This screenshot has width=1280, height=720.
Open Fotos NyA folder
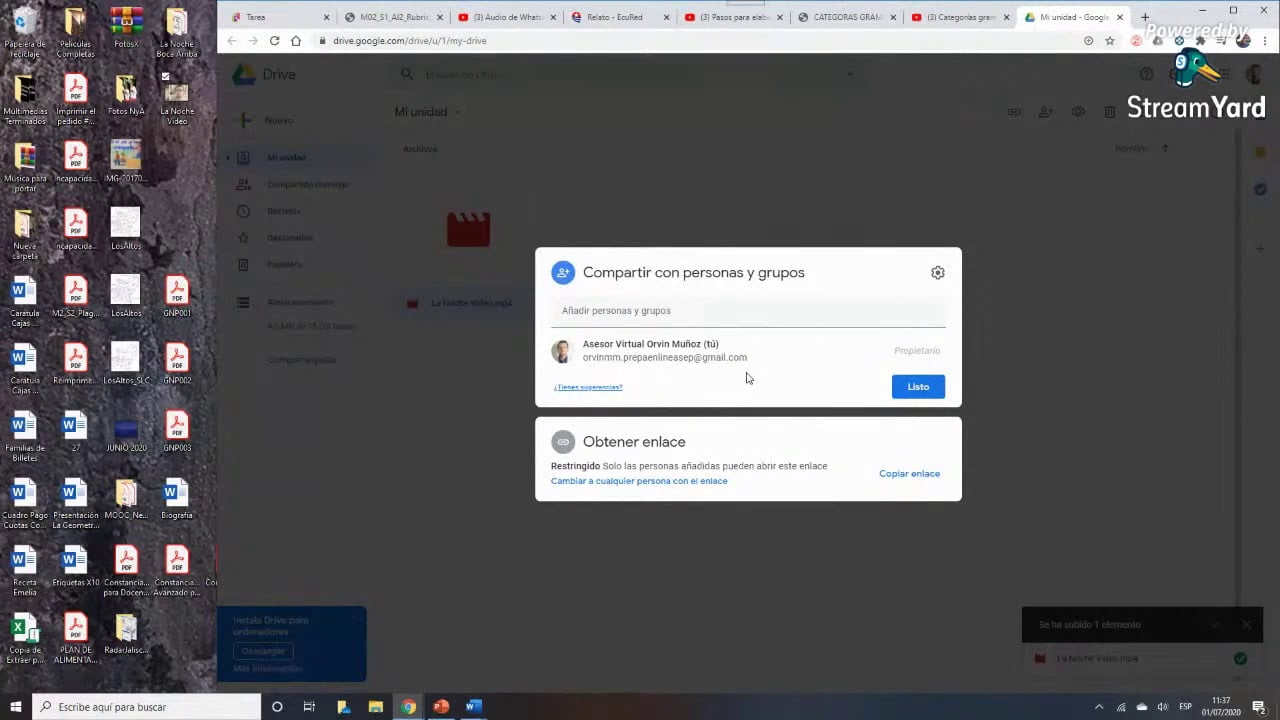click(x=126, y=95)
